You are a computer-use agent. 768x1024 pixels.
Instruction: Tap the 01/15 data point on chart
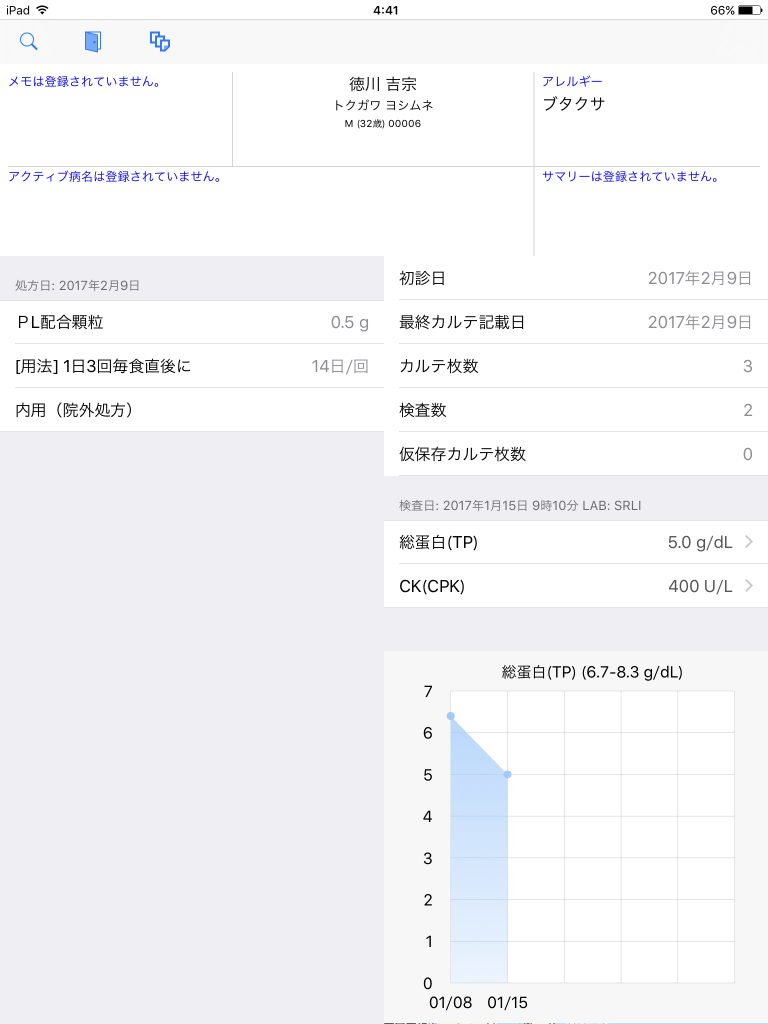pos(507,774)
